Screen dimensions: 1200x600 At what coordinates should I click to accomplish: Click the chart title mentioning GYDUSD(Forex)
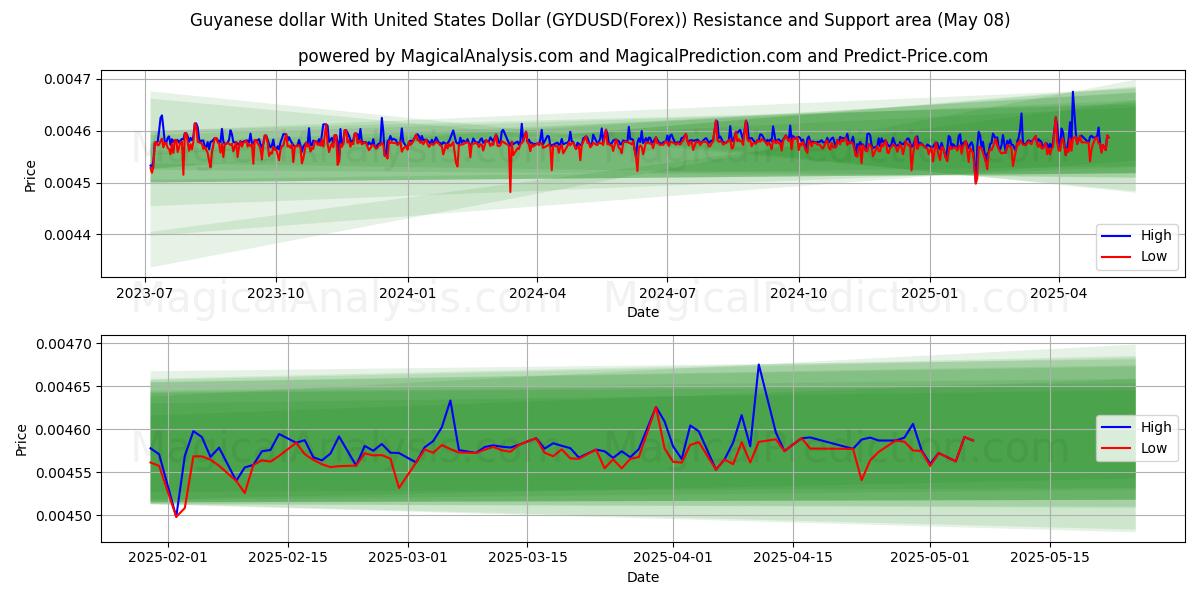click(600, 20)
